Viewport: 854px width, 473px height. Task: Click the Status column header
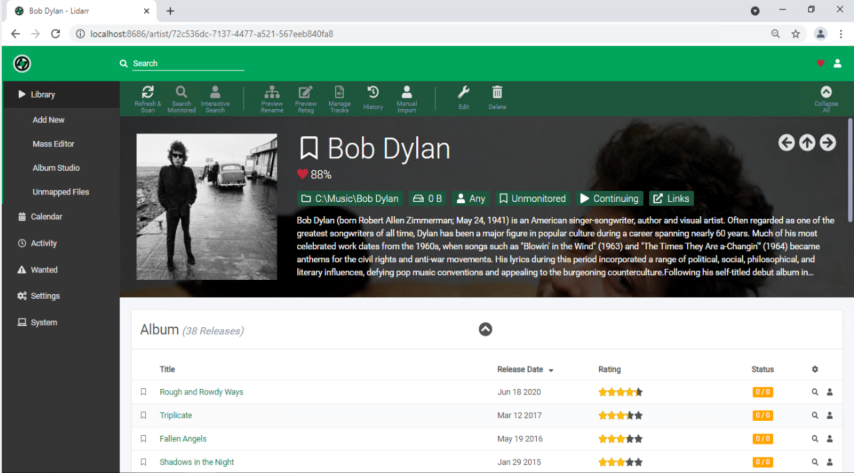[762, 369]
